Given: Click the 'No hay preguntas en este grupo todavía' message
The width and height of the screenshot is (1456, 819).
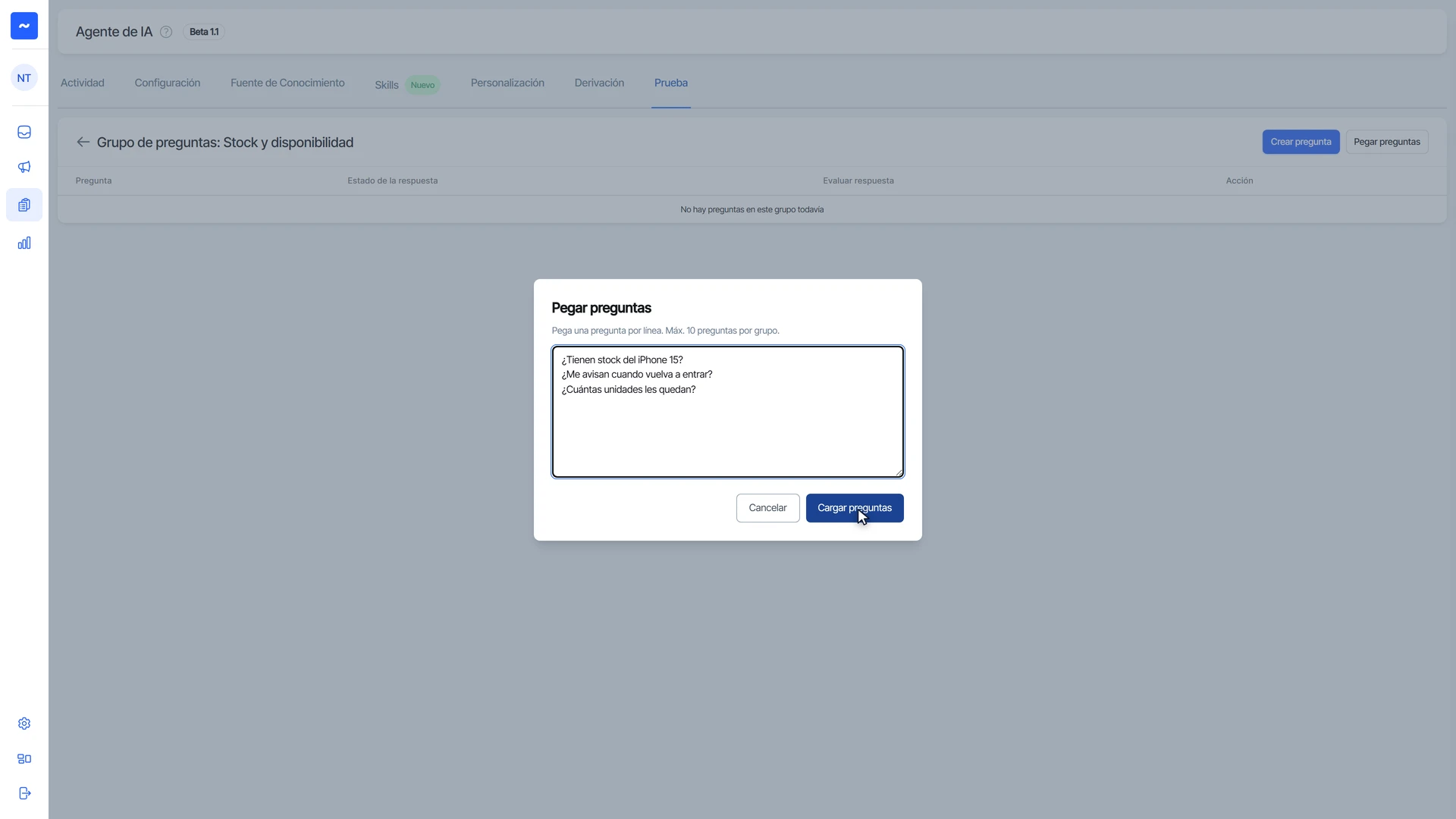Looking at the screenshot, I should point(752,209).
